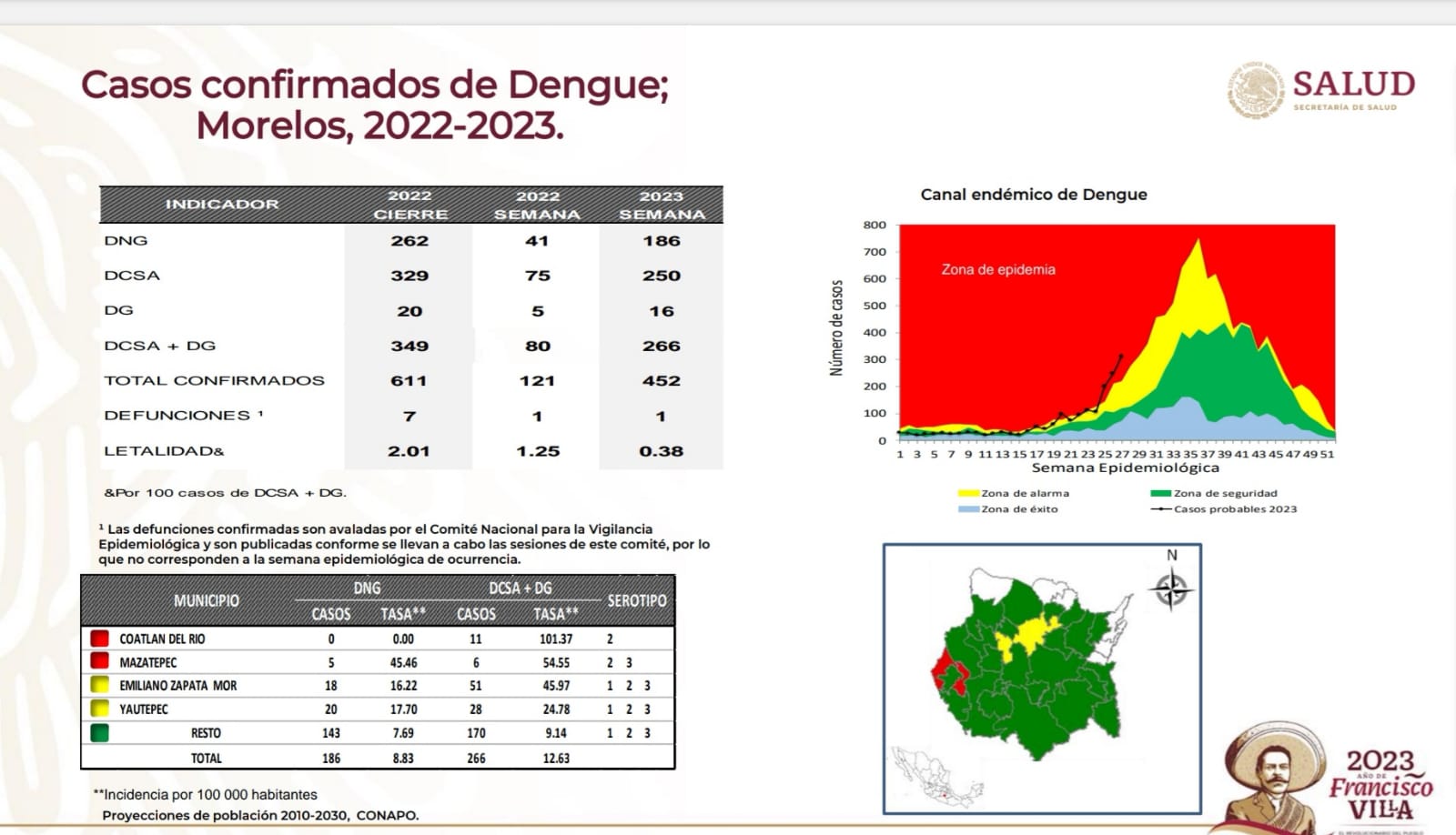The image size is (1456, 835).
Task: Click the 'SALUD' logo wordmark
Action: click(x=1354, y=85)
